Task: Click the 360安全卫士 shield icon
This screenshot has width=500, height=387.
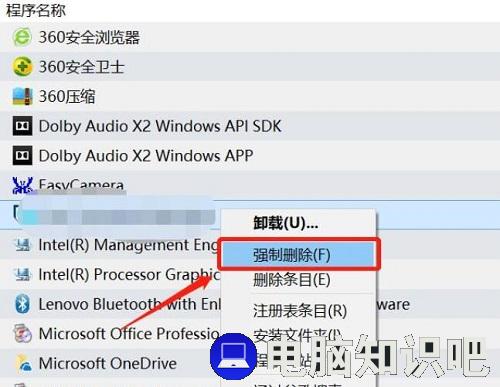Action: (22, 67)
